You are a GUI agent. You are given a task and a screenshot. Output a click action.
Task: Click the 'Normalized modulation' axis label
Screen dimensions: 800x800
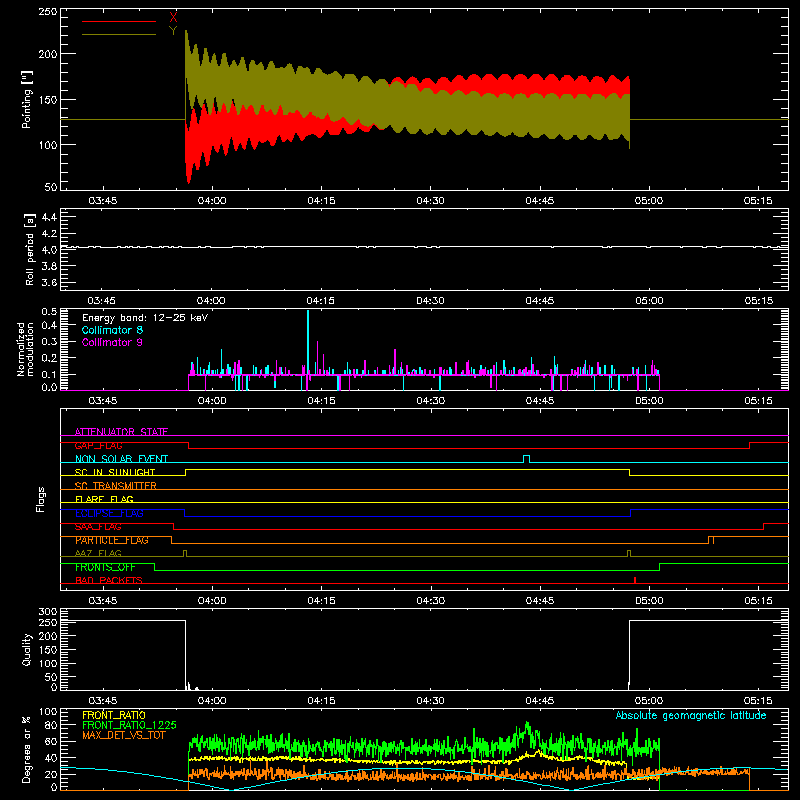25,349
